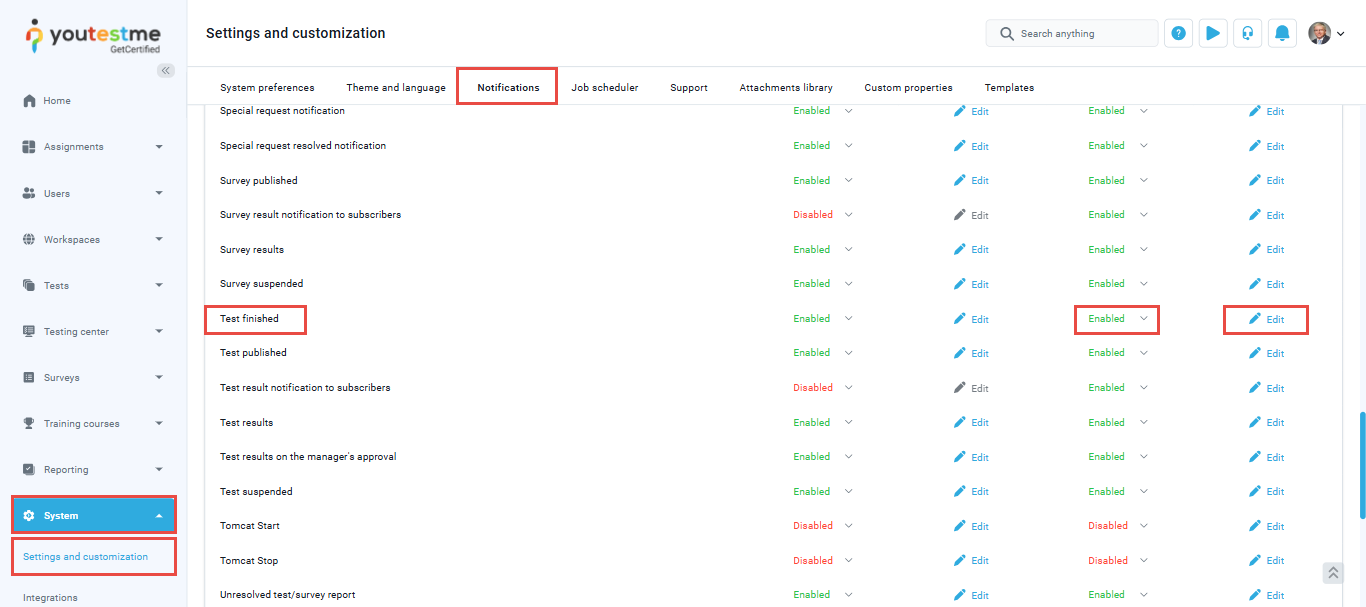Switch to Job scheduler tab
Viewport: 1366px width, 607px height.
pos(605,88)
